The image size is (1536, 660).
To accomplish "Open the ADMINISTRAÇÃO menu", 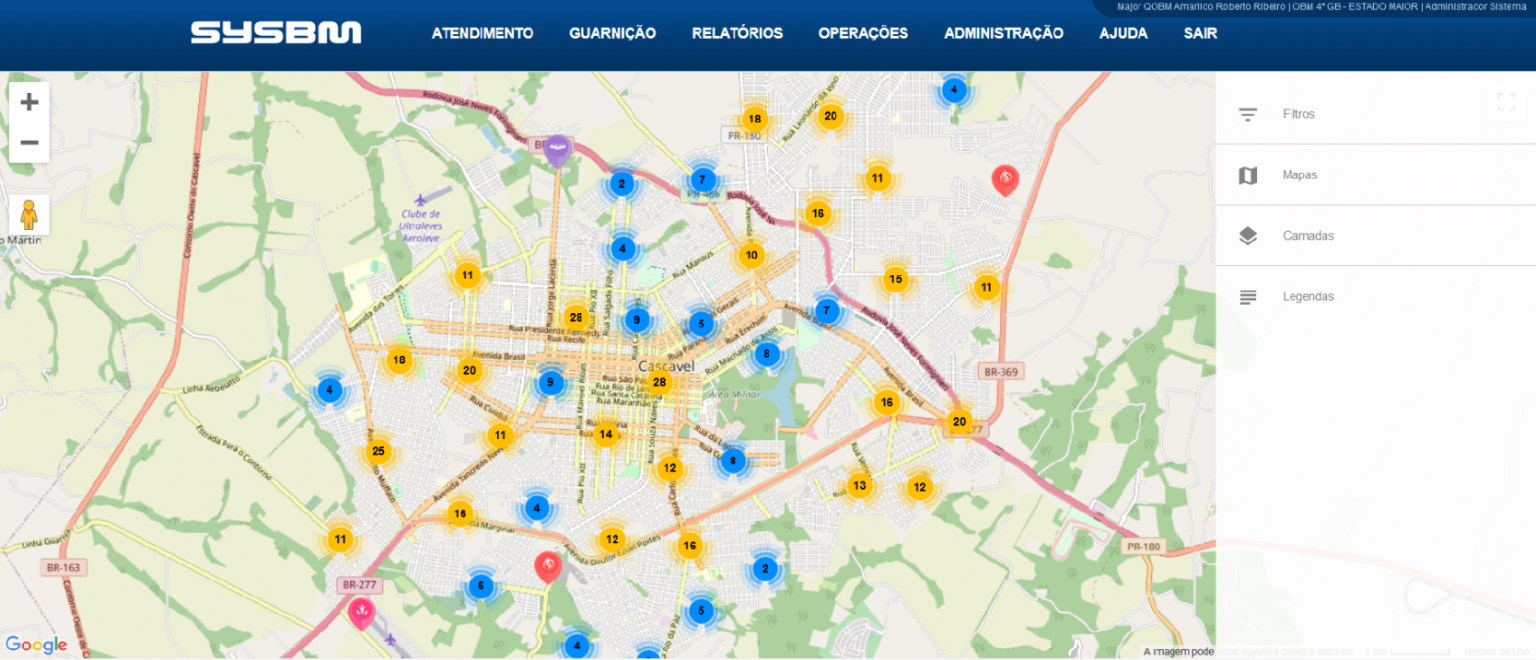I will (1003, 33).
